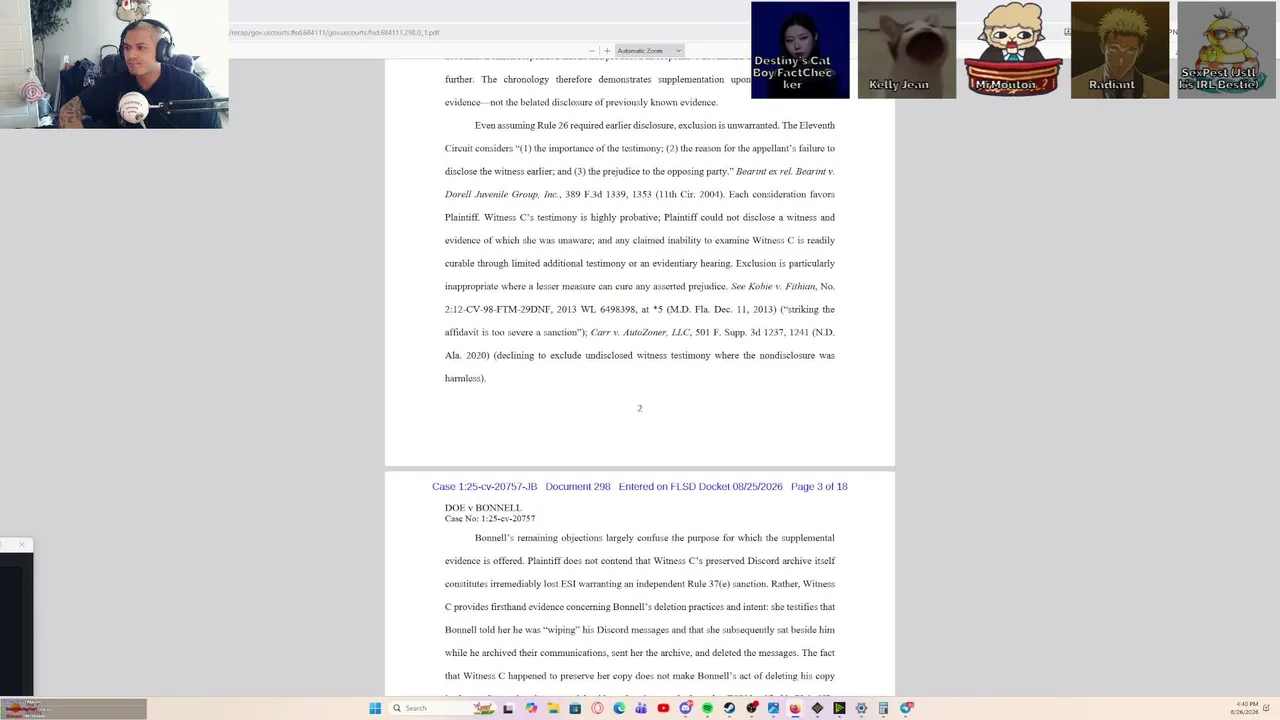1280x720 pixels.
Task: Open YouTube from the taskbar
Action: tap(663, 708)
